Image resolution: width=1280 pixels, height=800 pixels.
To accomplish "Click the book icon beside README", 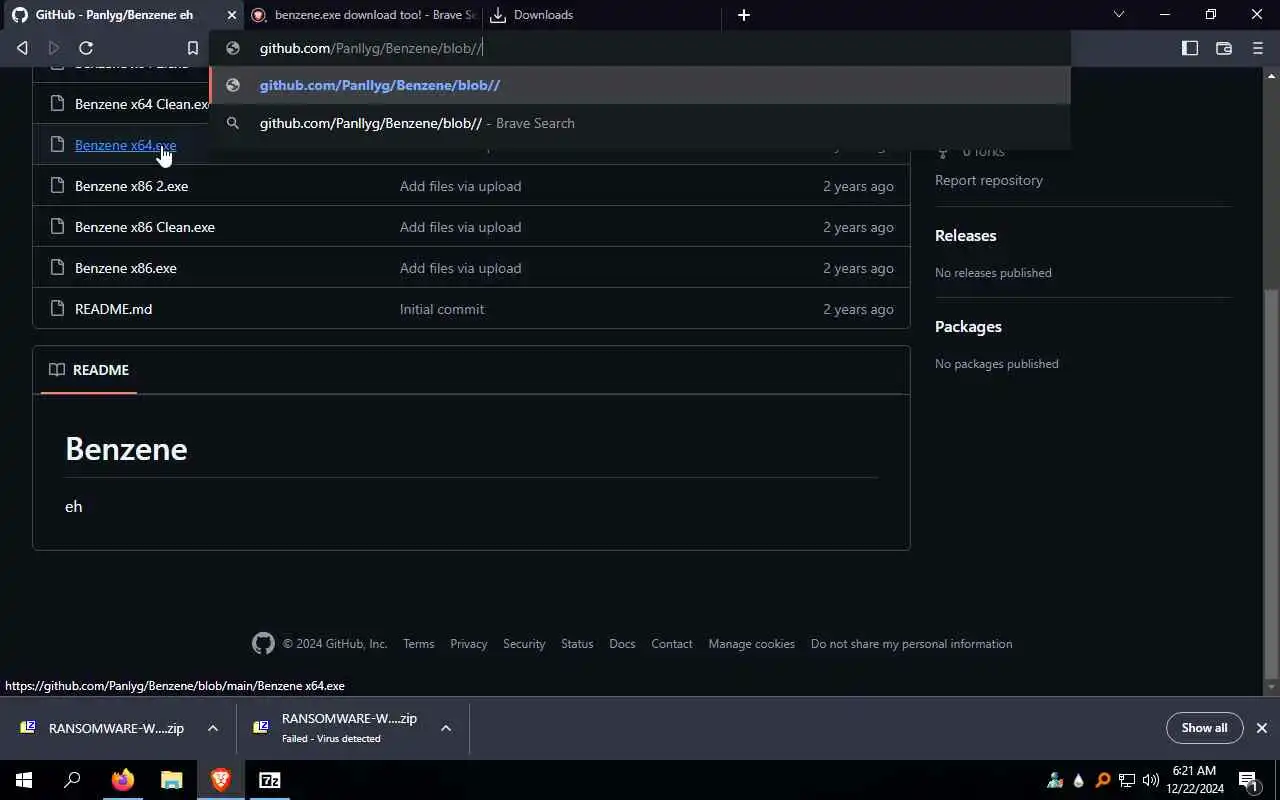I will click(57, 370).
